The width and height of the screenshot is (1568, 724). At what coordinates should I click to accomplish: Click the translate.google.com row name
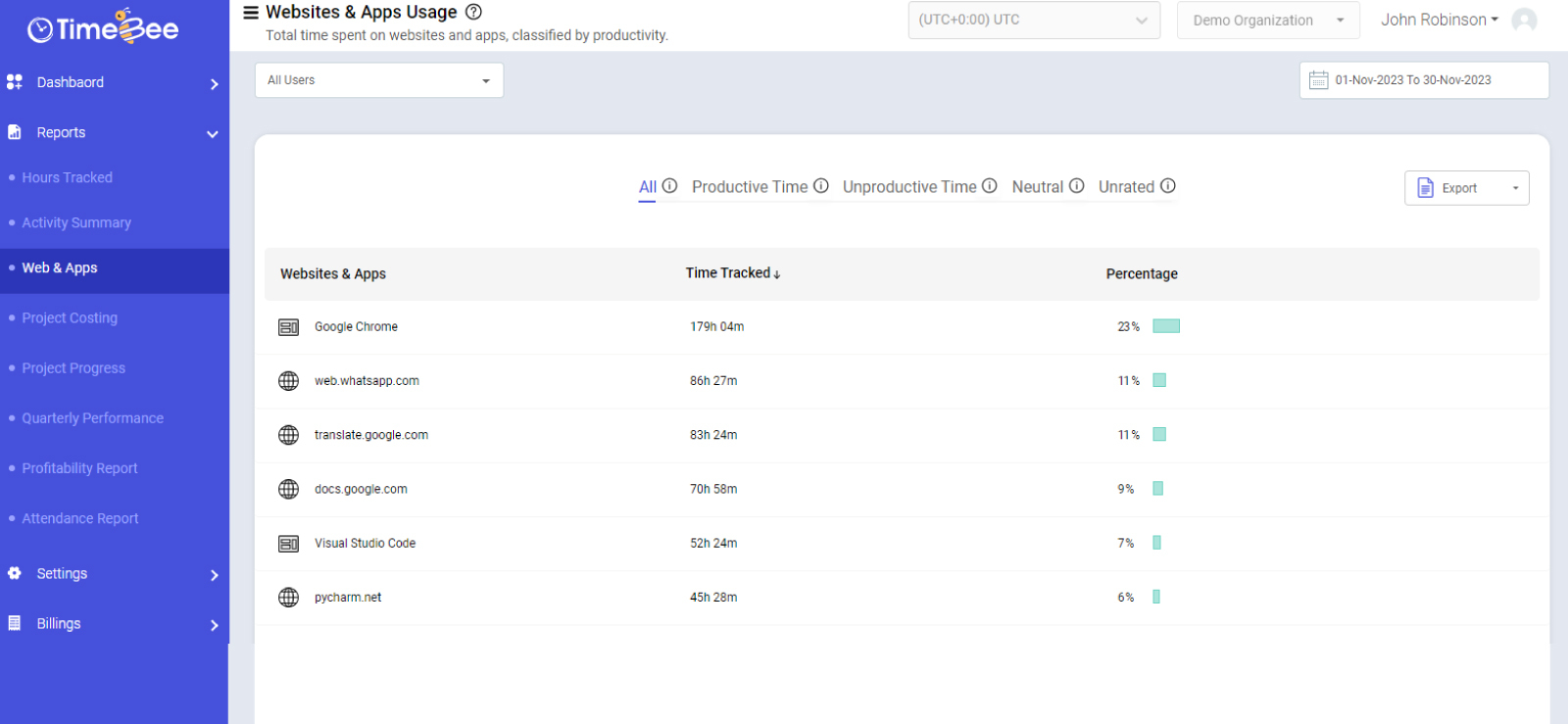coord(371,435)
